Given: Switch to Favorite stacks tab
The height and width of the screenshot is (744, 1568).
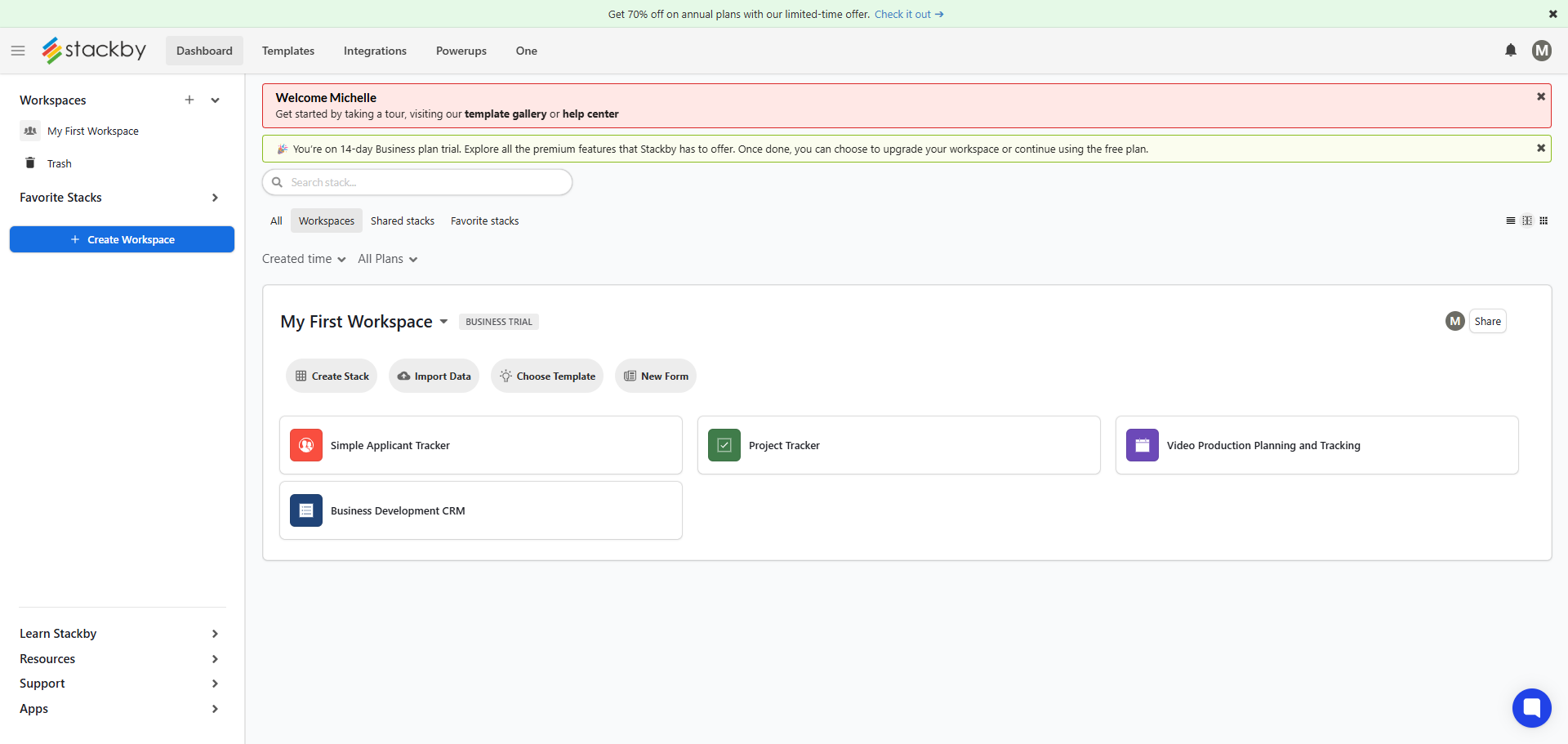Looking at the screenshot, I should tap(485, 221).
